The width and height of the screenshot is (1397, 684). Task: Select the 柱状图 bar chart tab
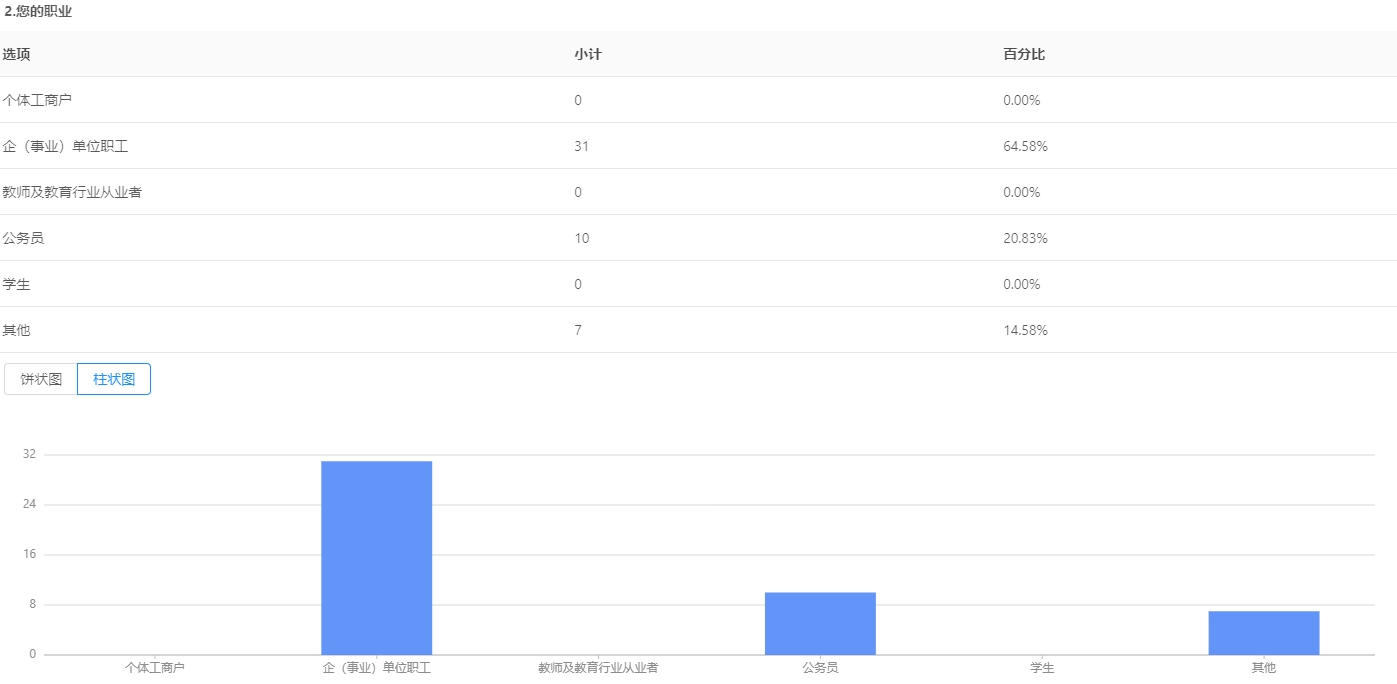[x=114, y=379]
